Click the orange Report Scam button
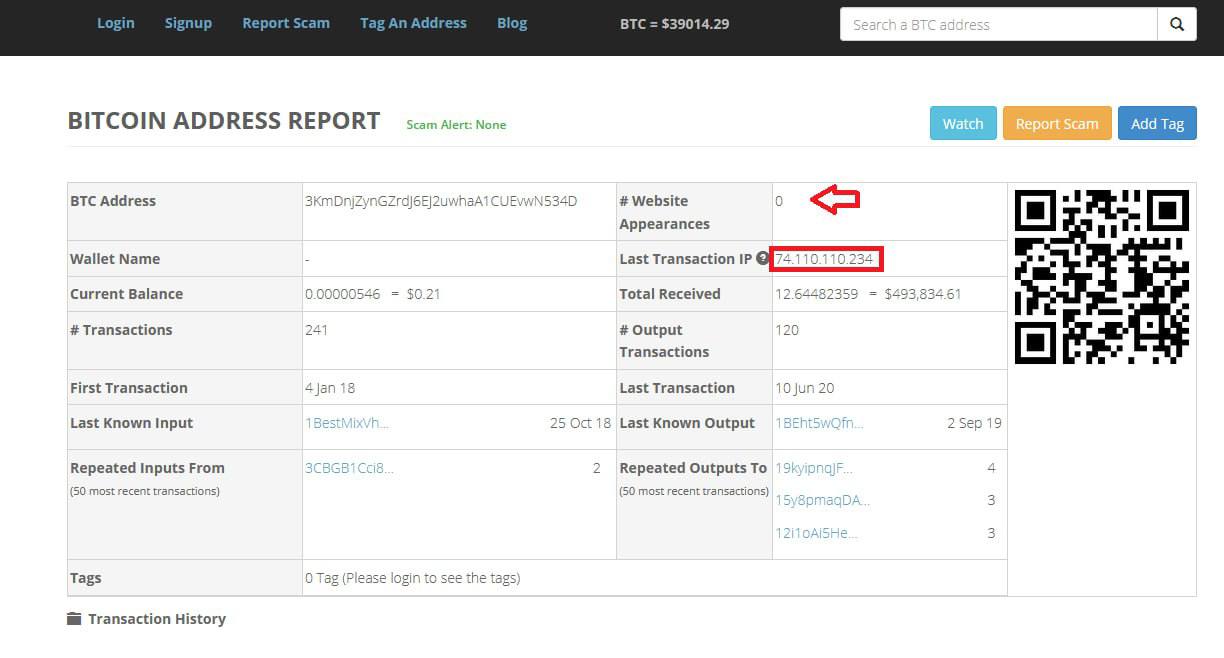Image resolution: width=1224 pixels, height=658 pixels. pos(1057,124)
